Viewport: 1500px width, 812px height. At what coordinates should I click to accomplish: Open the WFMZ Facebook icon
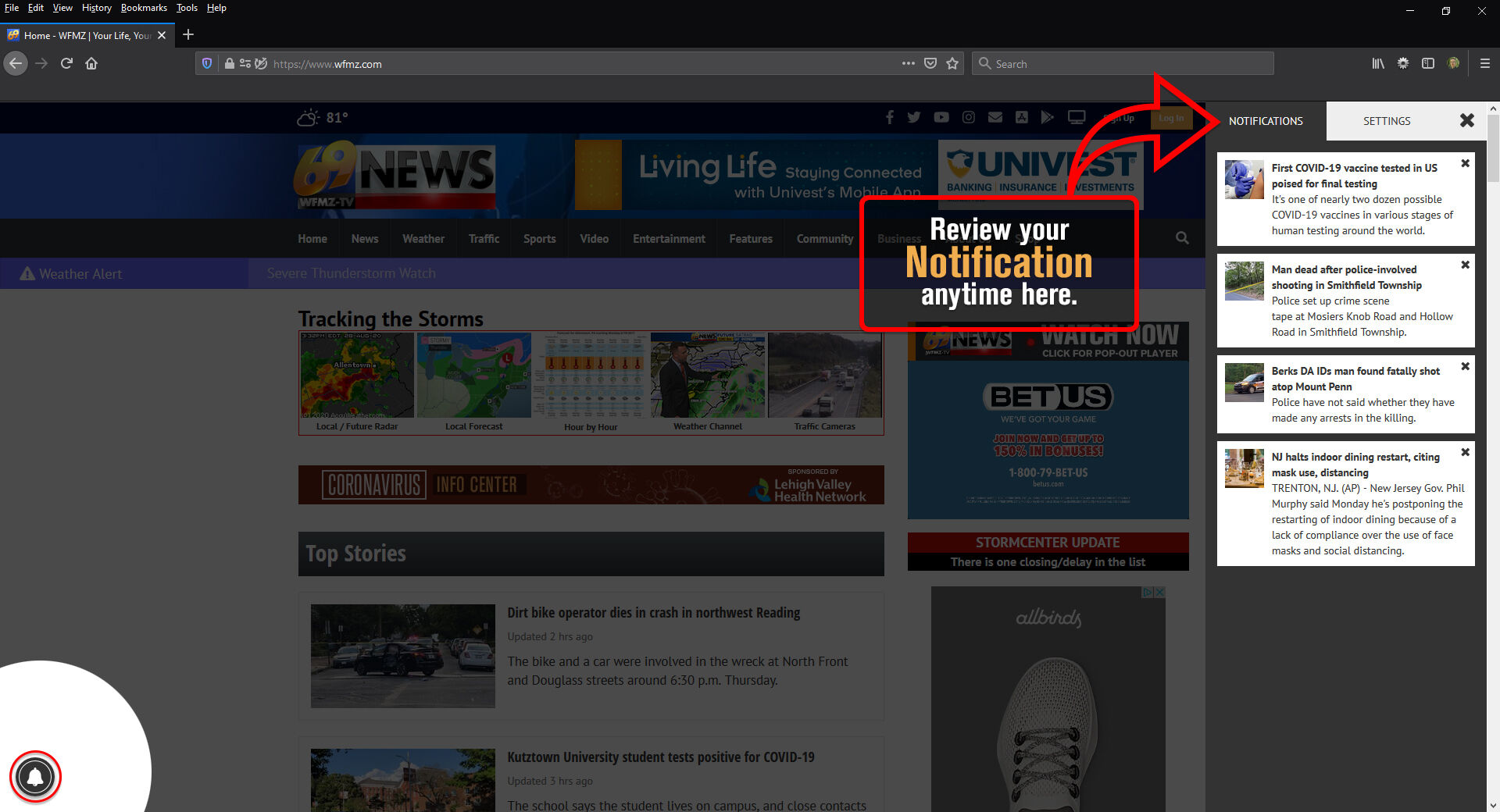[889, 117]
